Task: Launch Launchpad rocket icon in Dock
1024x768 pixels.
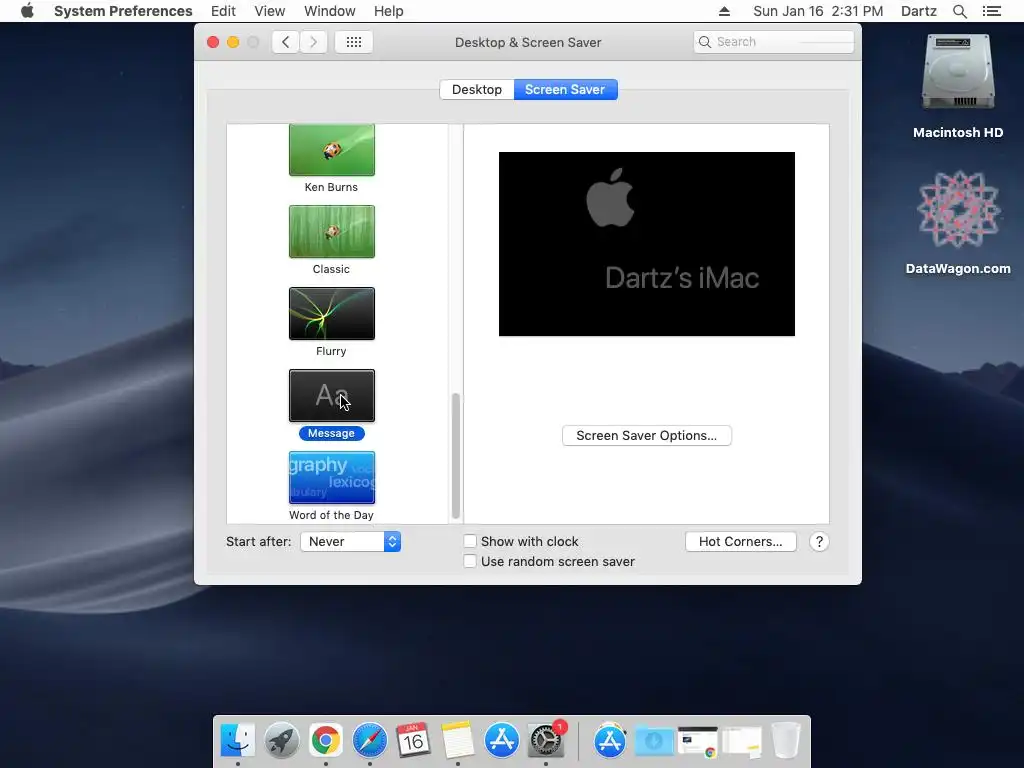Action: (x=281, y=740)
